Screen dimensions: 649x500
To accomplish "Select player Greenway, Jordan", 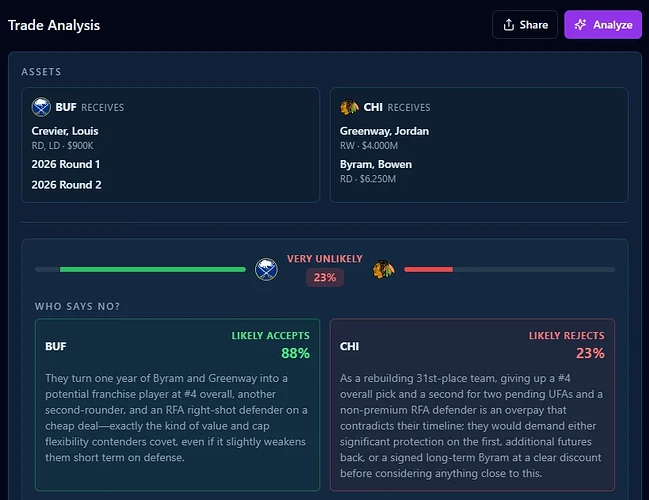I will (385, 131).
